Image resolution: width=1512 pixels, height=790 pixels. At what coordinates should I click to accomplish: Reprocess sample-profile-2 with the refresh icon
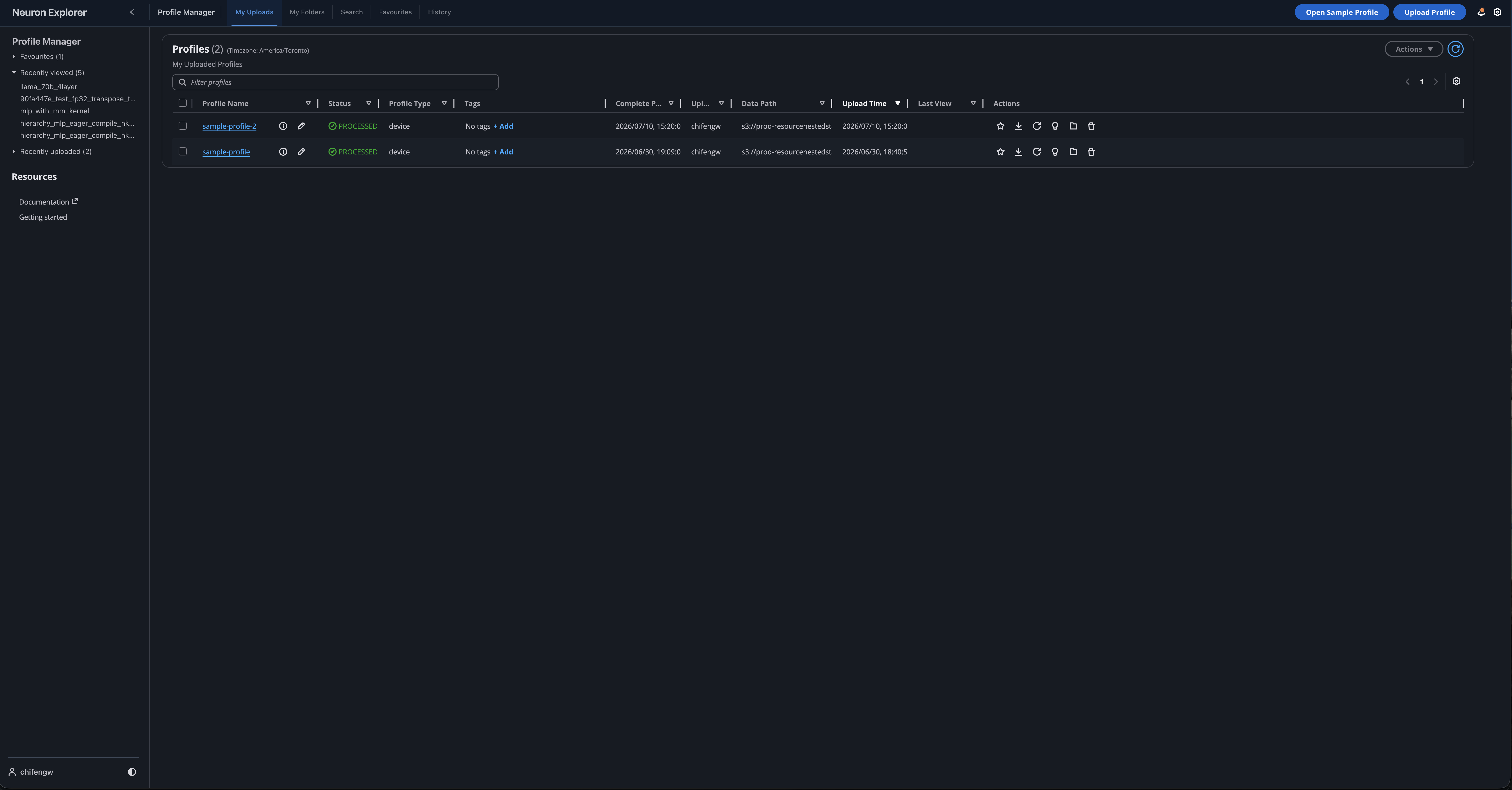pos(1037,126)
